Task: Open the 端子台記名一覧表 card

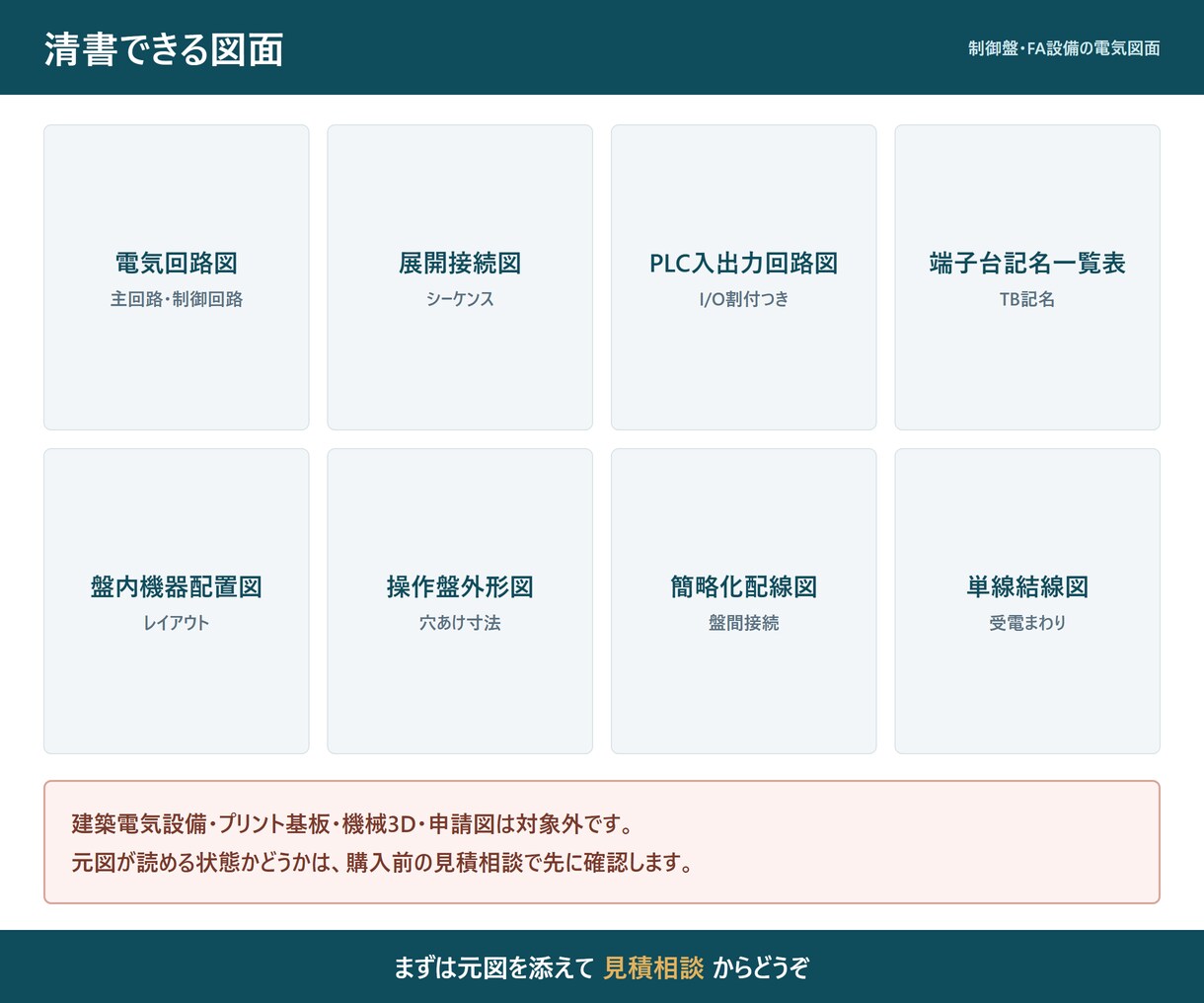Action: 1027,277
